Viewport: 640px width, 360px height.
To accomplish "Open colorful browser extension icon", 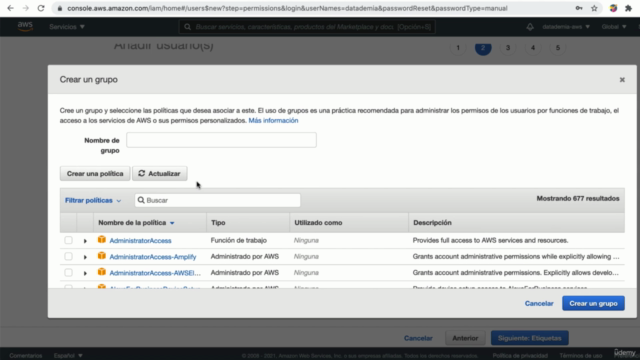I will point(613,8).
